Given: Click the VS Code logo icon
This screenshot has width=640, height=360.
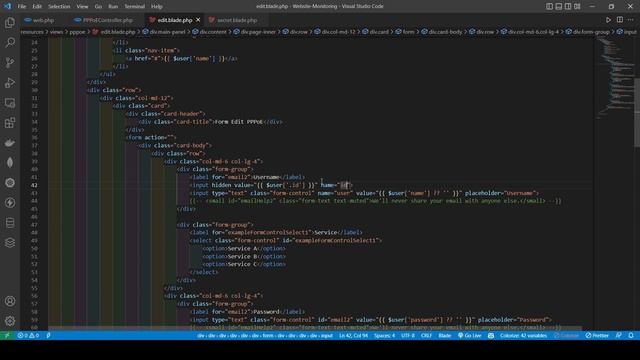Looking at the screenshot, I should pos(7,6).
